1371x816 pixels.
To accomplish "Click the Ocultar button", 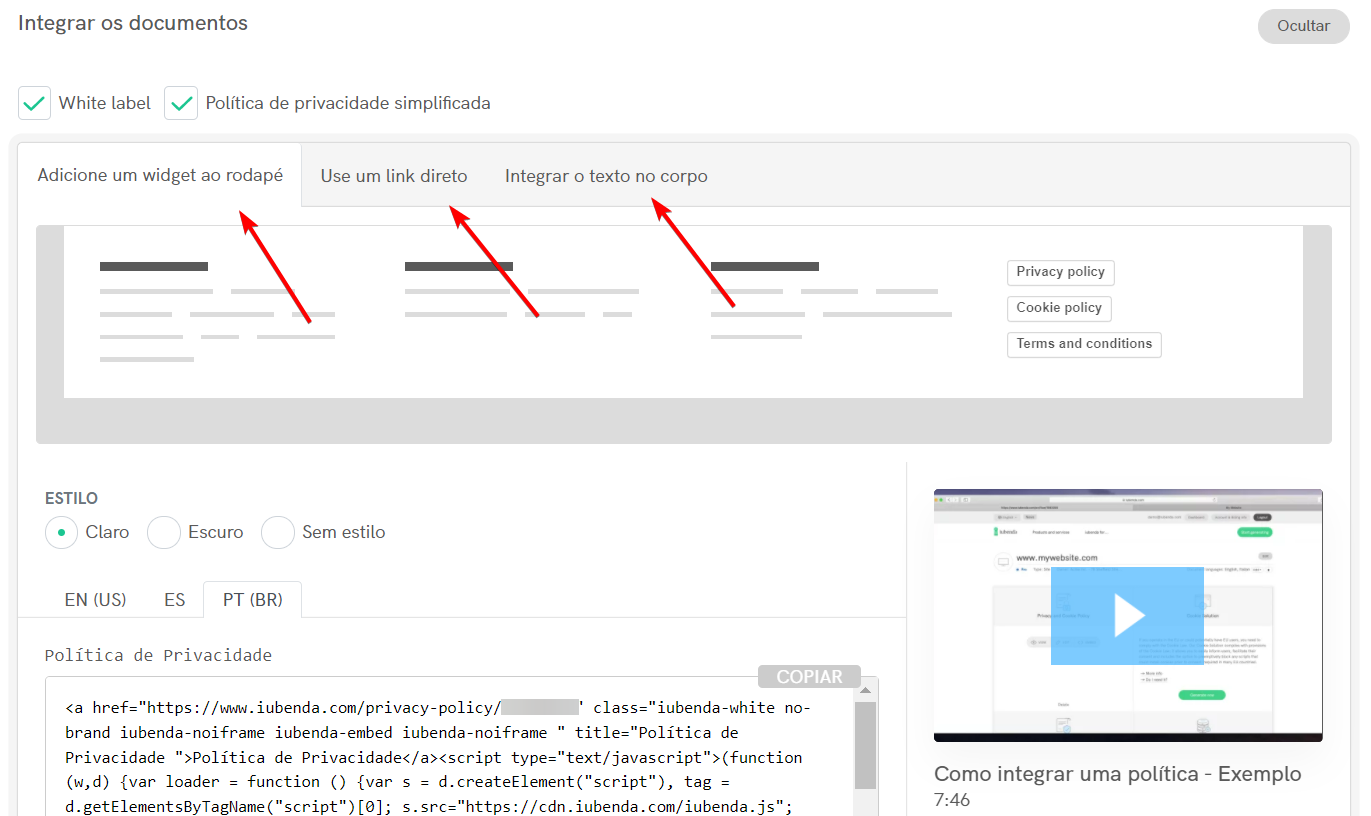I will pyautogui.click(x=1303, y=26).
